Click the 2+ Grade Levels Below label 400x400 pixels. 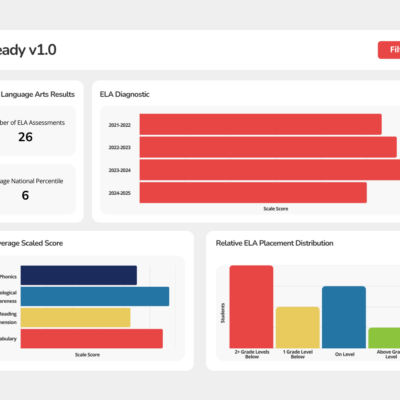click(x=252, y=354)
